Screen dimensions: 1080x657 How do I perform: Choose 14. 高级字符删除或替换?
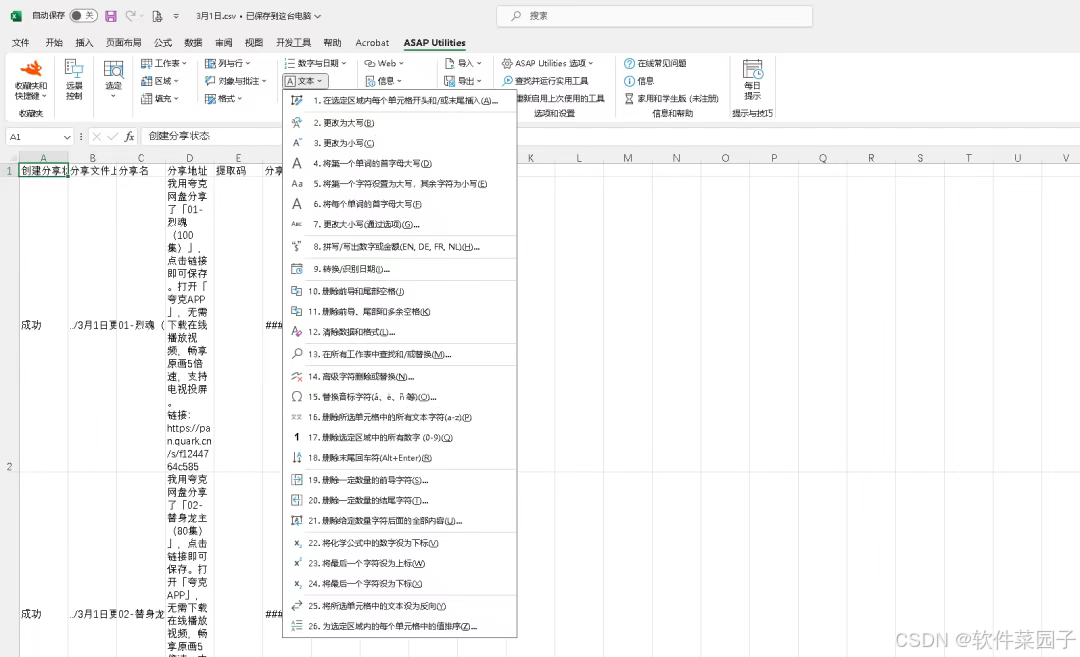point(399,377)
